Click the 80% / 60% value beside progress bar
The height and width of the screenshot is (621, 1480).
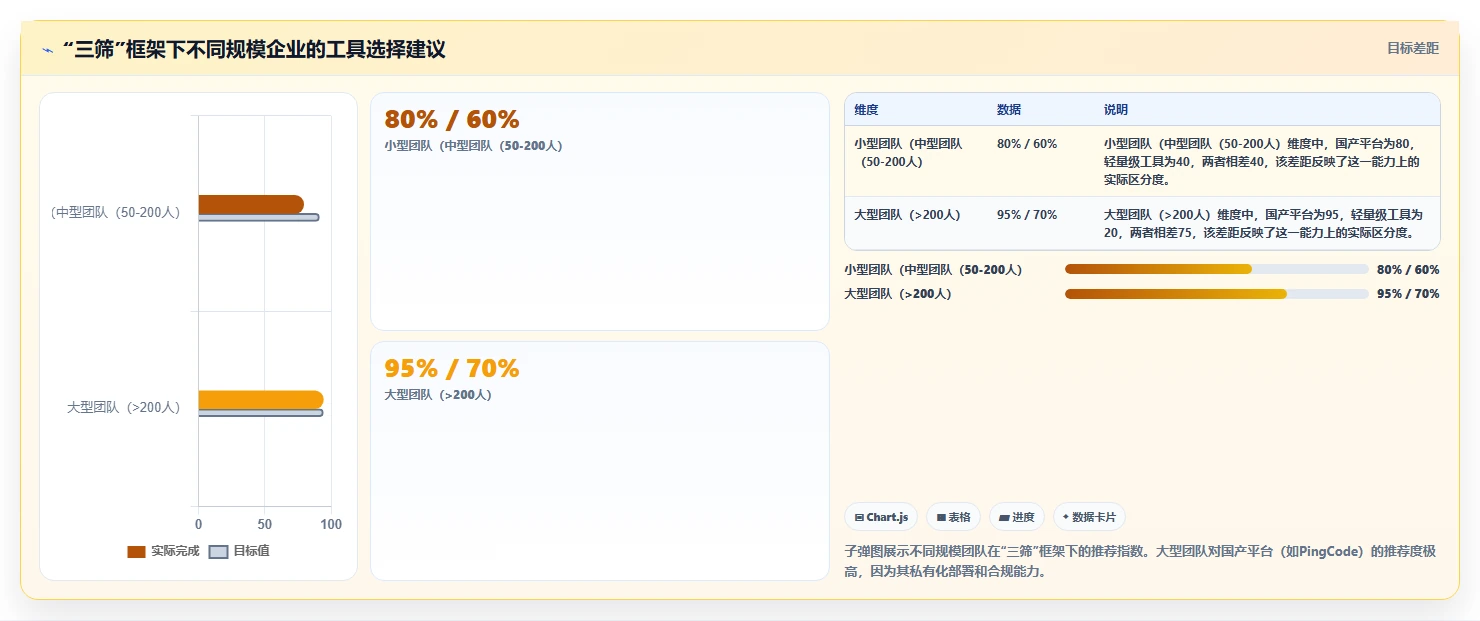(1408, 270)
